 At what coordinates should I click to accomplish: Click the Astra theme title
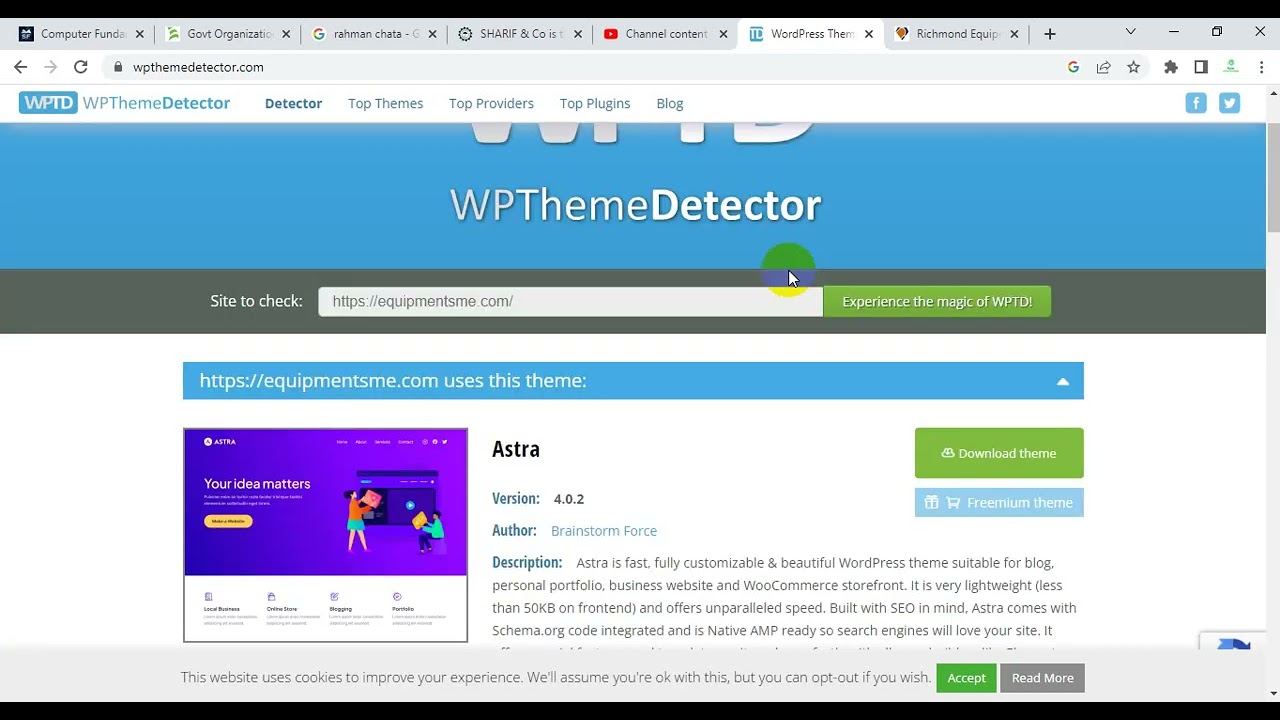point(516,449)
